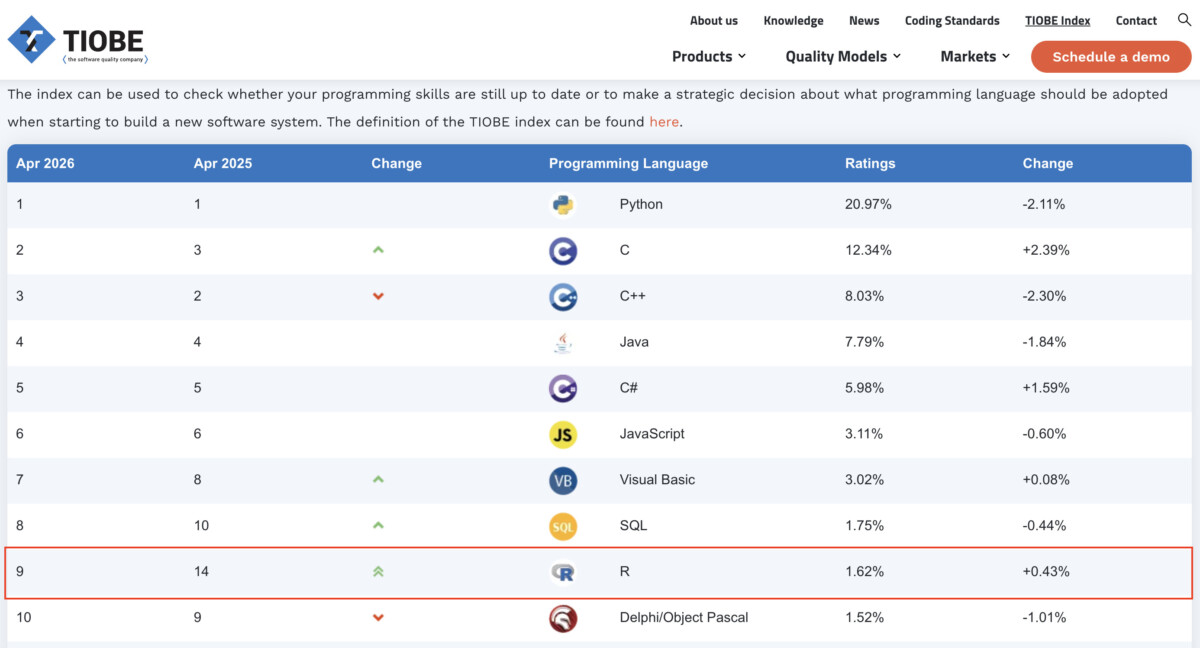This screenshot has height=648, width=1200.
Task: Open the About us page
Action: coord(714,20)
